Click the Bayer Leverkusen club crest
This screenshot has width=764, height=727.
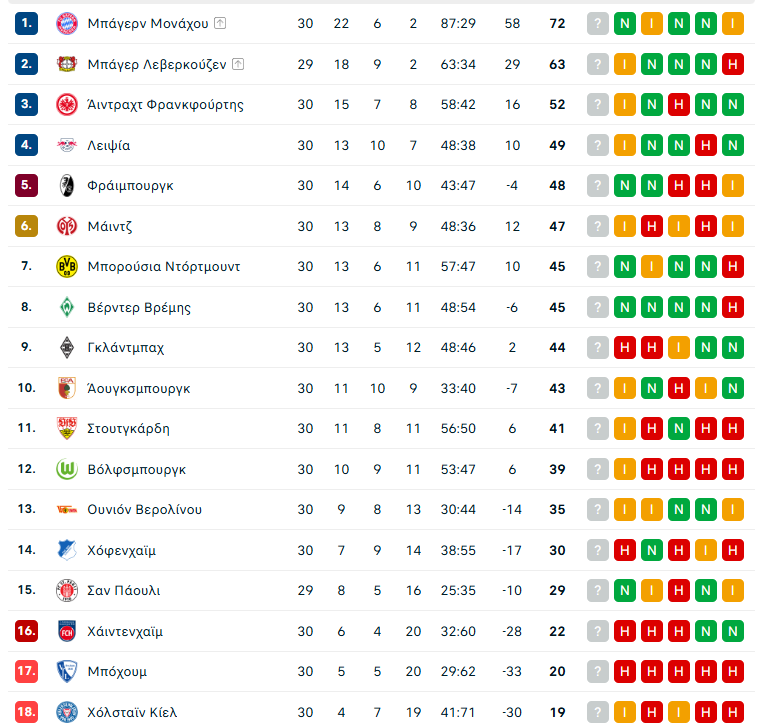click(x=67, y=64)
